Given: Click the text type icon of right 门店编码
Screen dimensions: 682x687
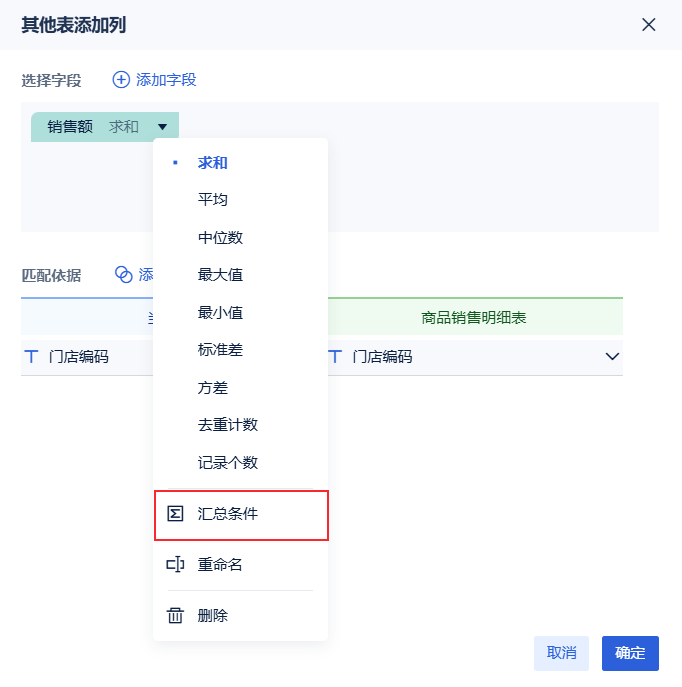Looking at the screenshot, I should [335, 357].
